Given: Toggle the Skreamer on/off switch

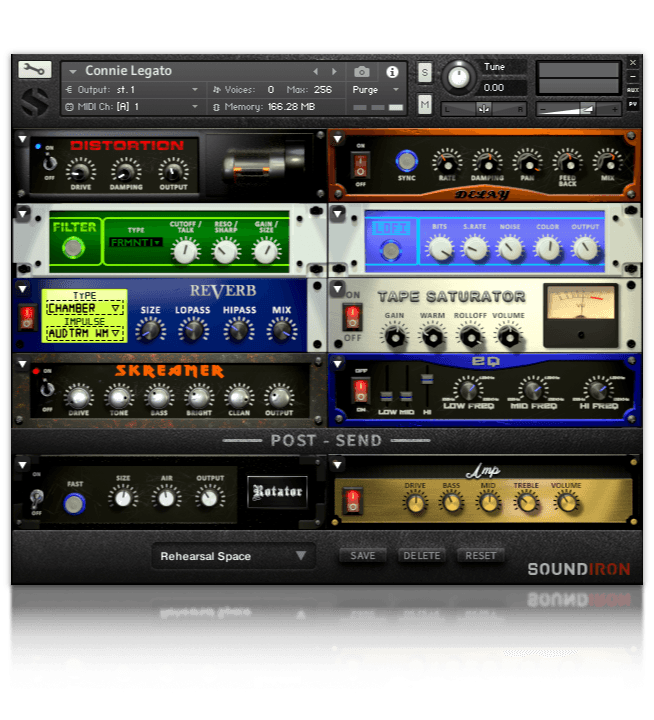Looking at the screenshot, I should (46, 389).
